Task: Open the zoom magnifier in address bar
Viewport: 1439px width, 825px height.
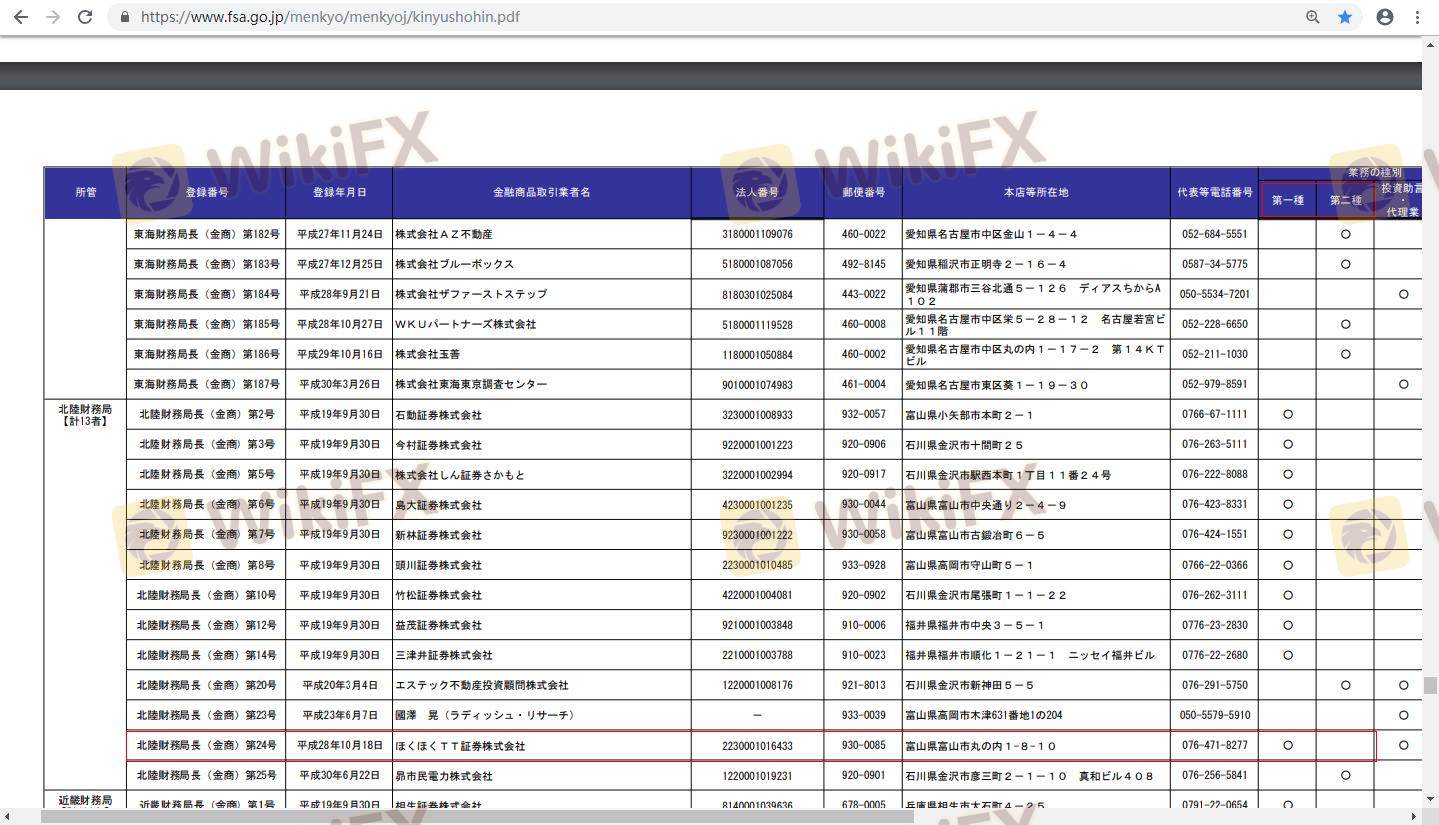Action: (x=1313, y=17)
